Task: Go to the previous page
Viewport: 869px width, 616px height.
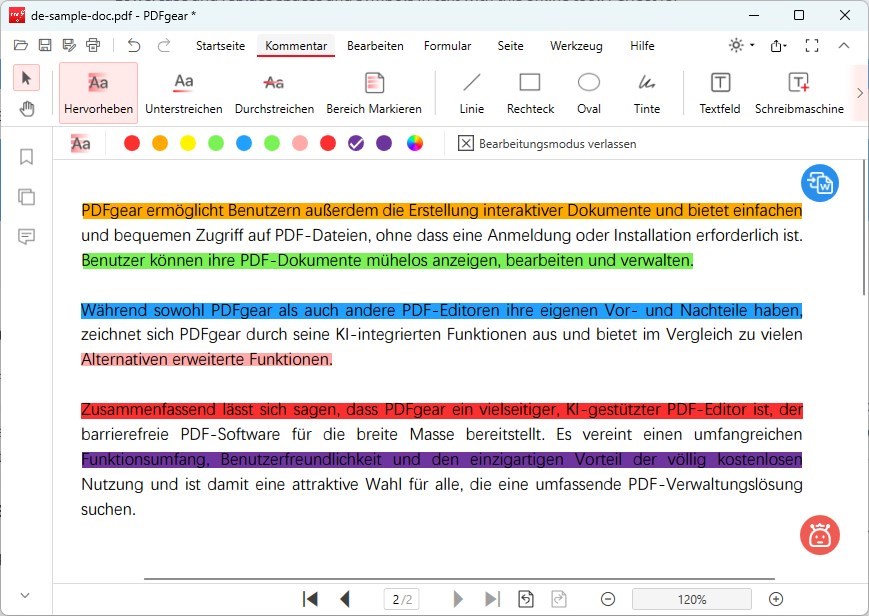Action: click(345, 599)
